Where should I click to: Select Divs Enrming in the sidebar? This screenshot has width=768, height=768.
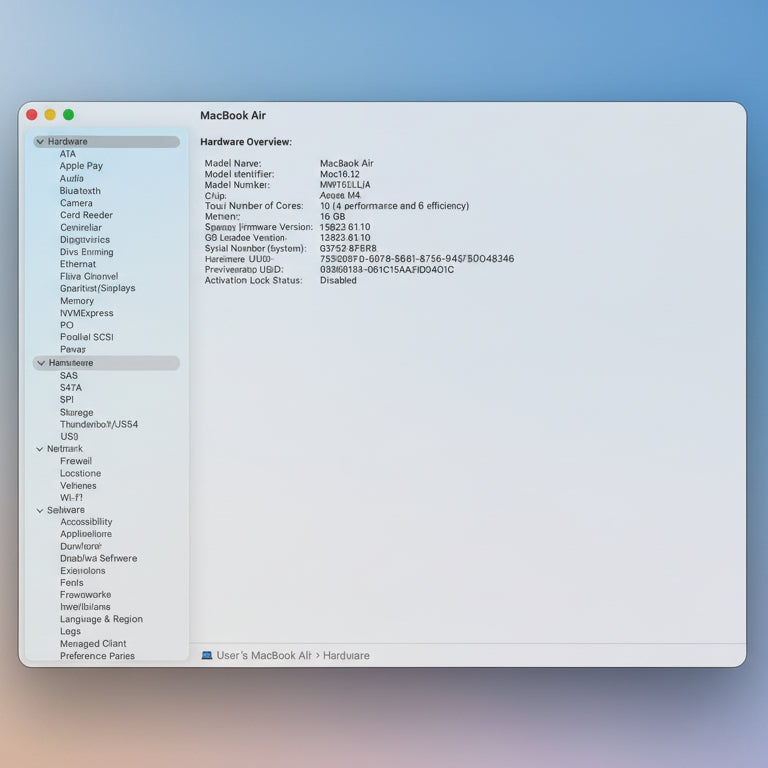[87, 252]
